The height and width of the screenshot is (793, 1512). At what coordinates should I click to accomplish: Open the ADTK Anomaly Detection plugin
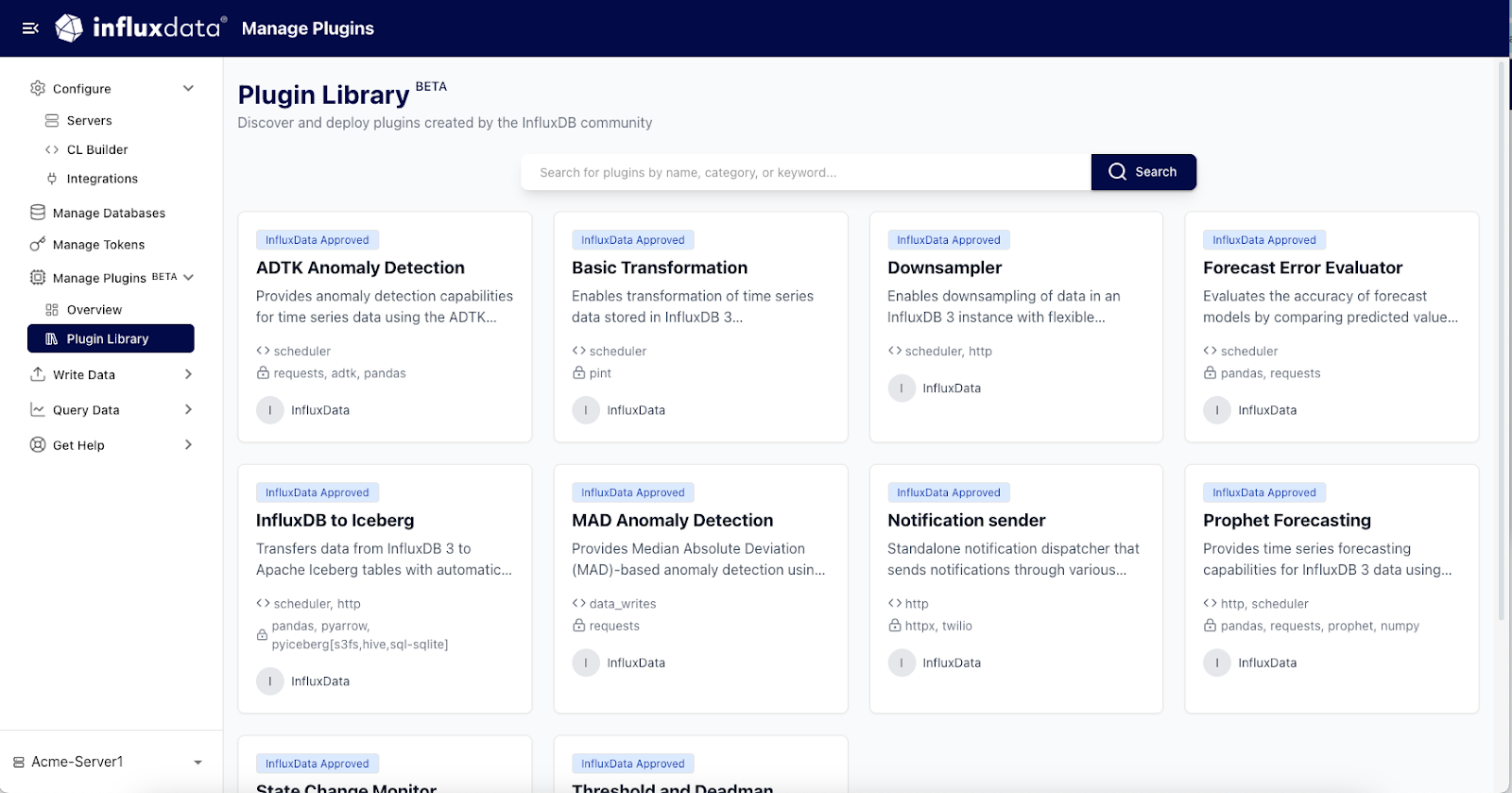(360, 267)
